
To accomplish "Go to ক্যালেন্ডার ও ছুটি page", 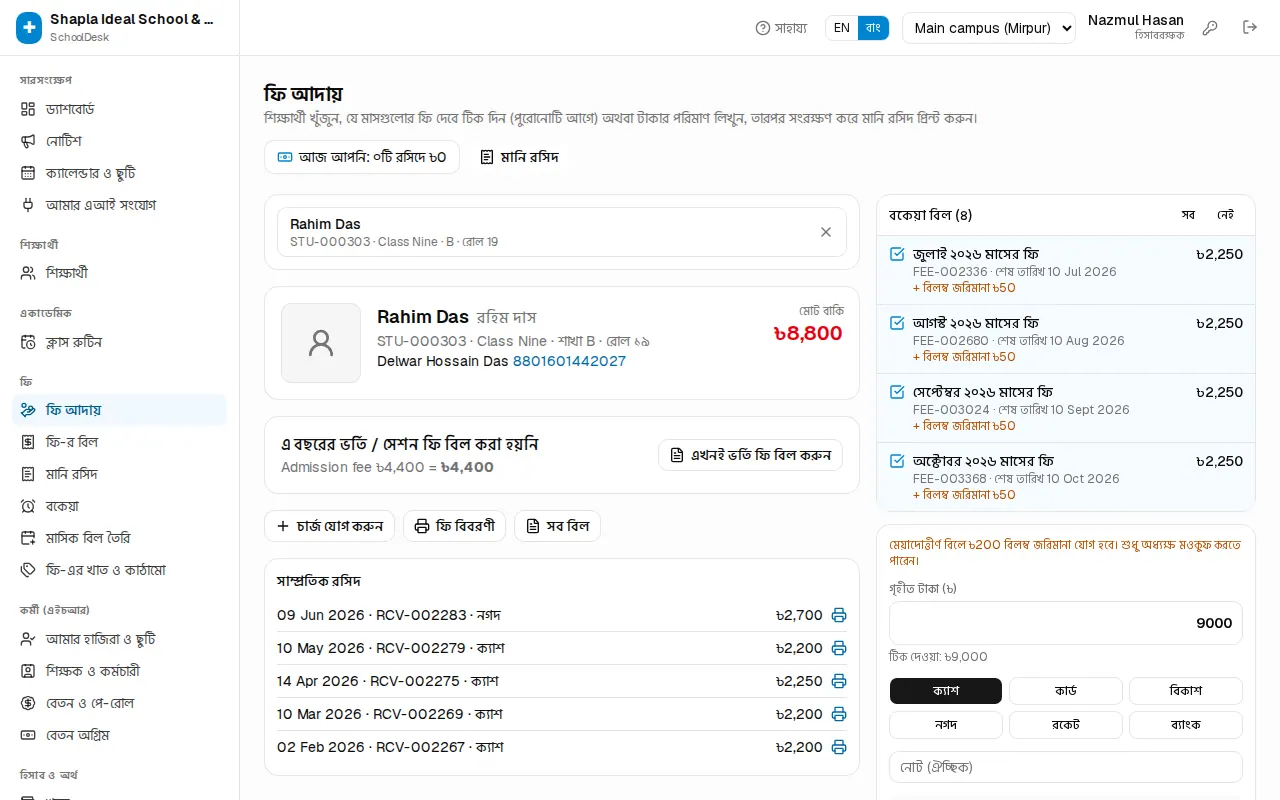I will [119, 173].
